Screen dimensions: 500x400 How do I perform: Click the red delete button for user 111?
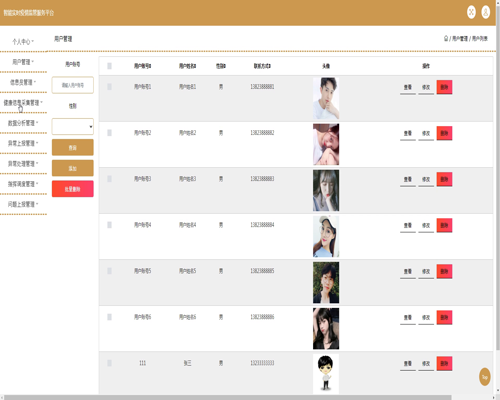pos(444,363)
